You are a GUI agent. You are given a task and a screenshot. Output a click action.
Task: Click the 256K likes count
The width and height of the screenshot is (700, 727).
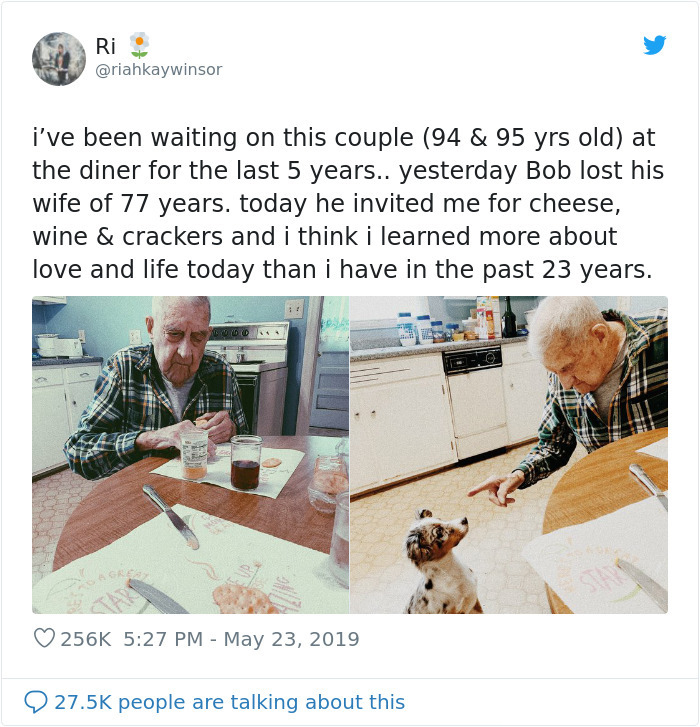point(86,638)
